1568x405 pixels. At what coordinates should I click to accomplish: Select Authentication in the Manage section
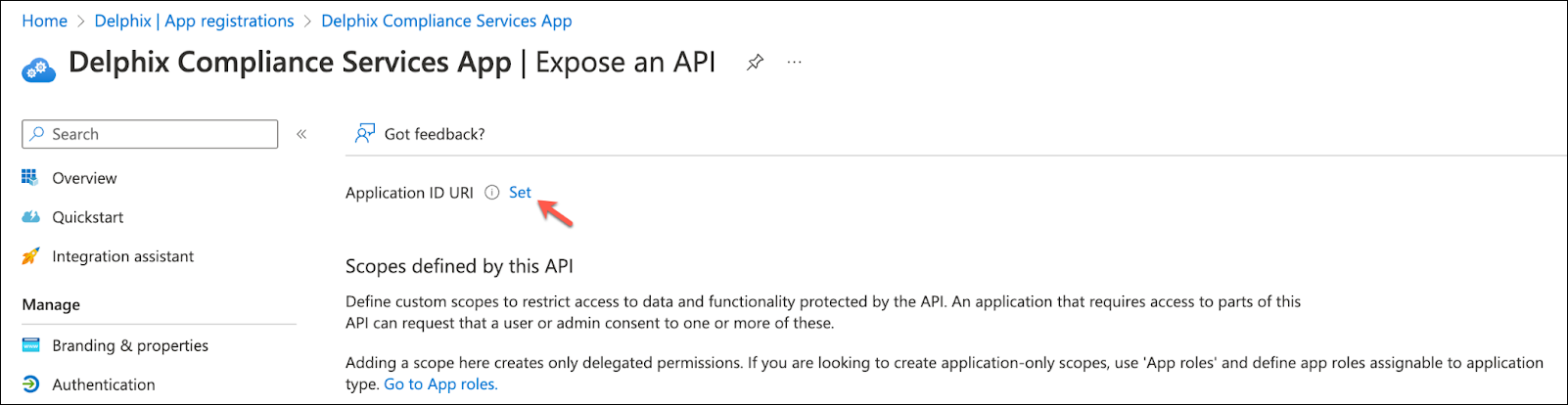coord(104,384)
